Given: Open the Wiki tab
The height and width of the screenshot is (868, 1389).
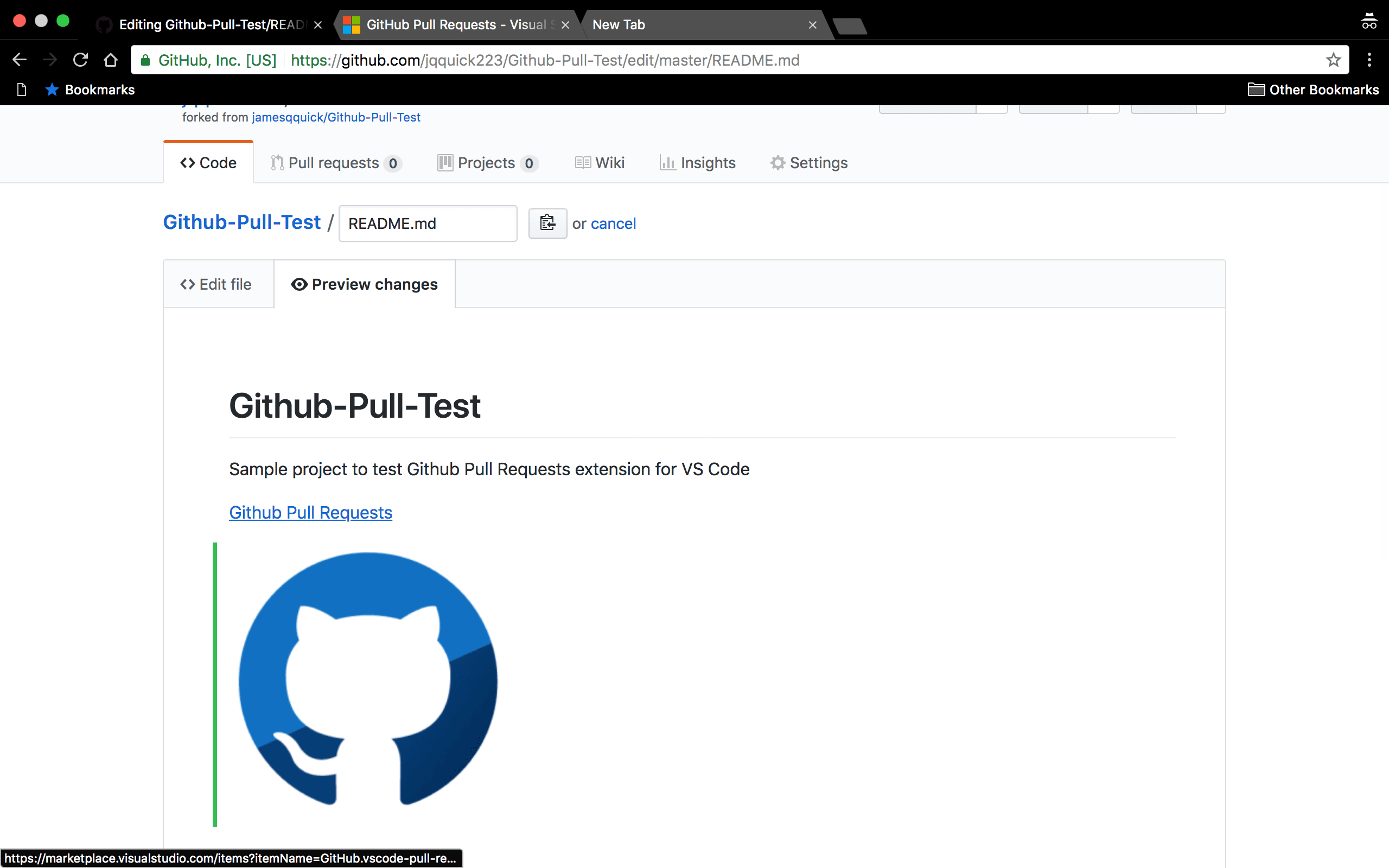Looking at the screenshot, I should pos(600,163).
